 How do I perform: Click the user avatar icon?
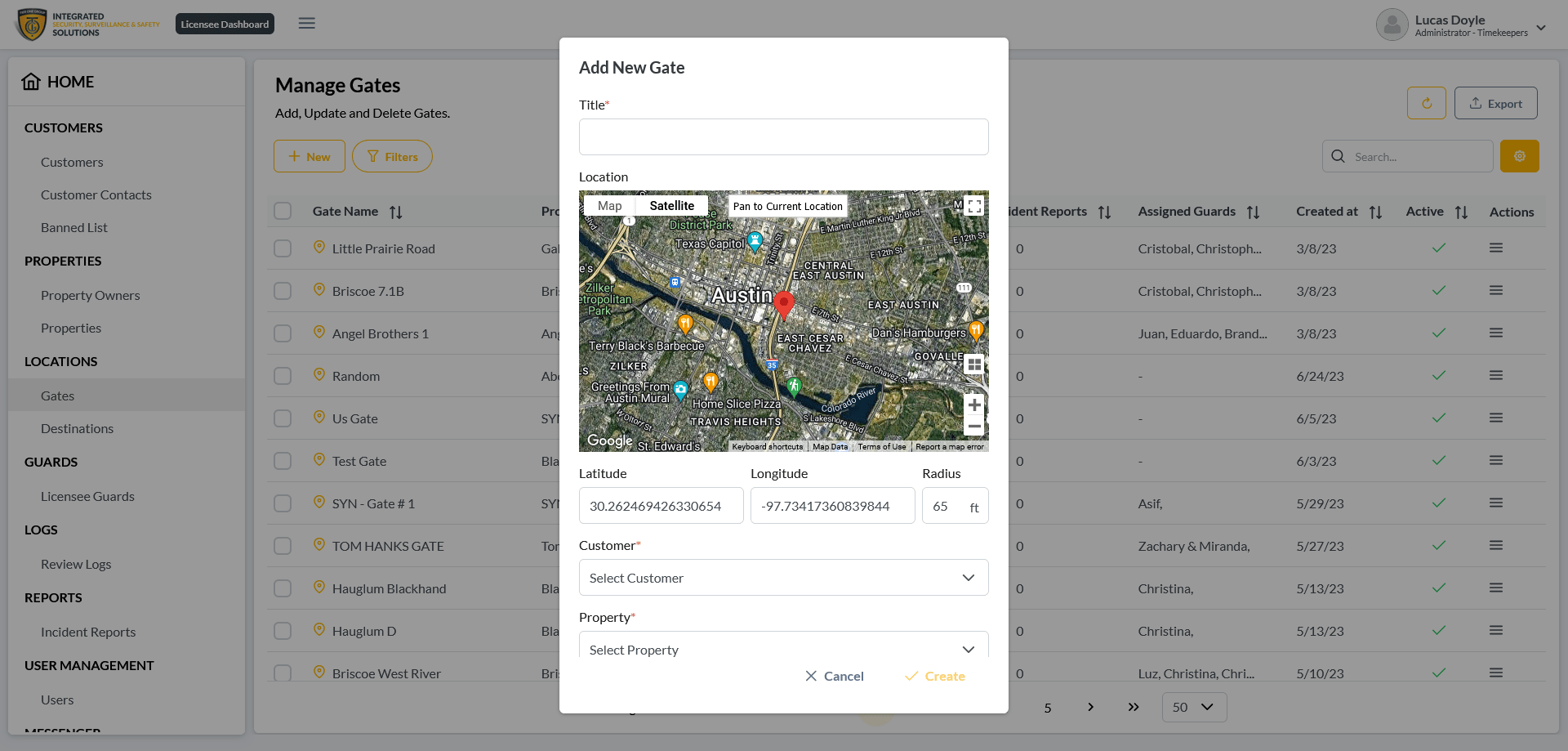[1392, 25]
